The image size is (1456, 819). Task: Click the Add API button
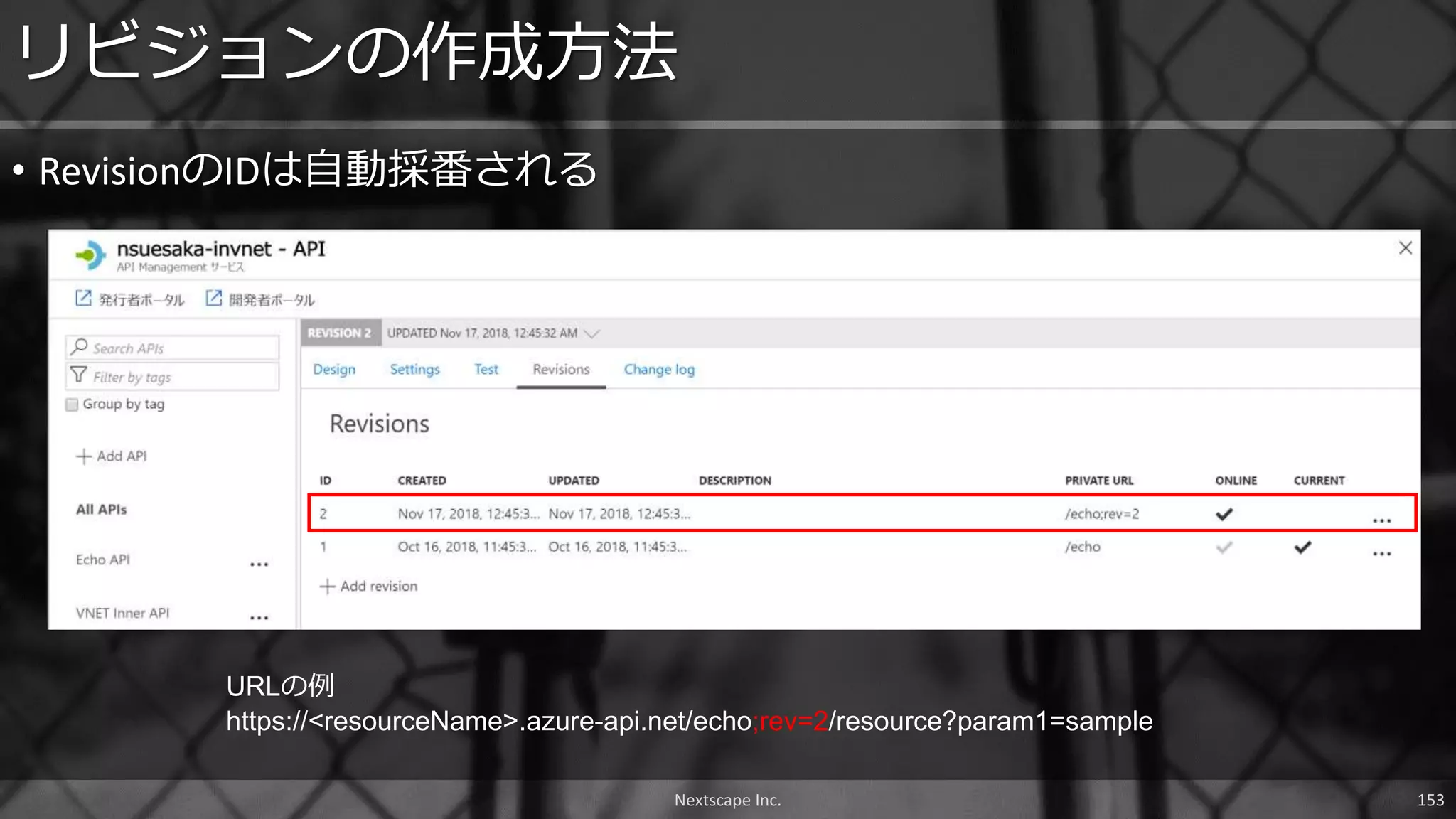tap(112, 456)
